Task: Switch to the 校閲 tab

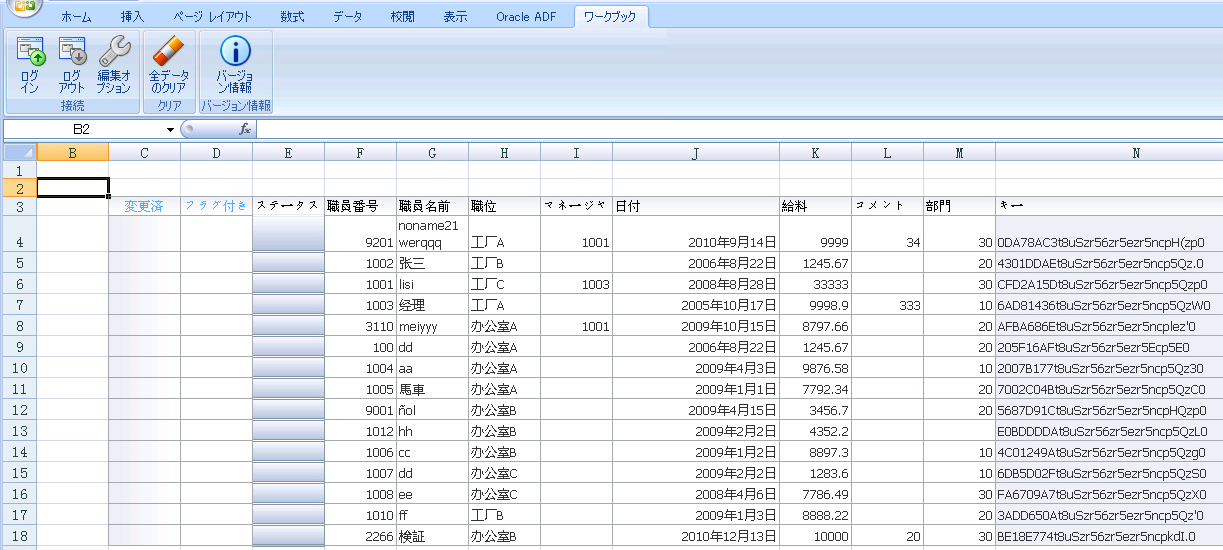Action: coord(403,17)
